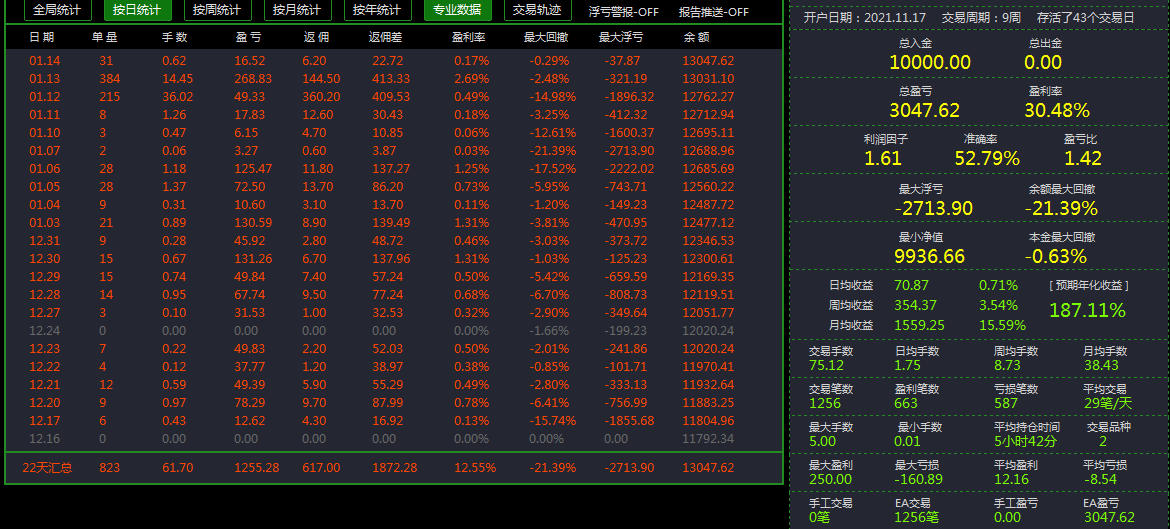The height and width of the screenshot is (529, 1170).
Task: Select the 01.05 date row
Action: click(x=394, y=186)
